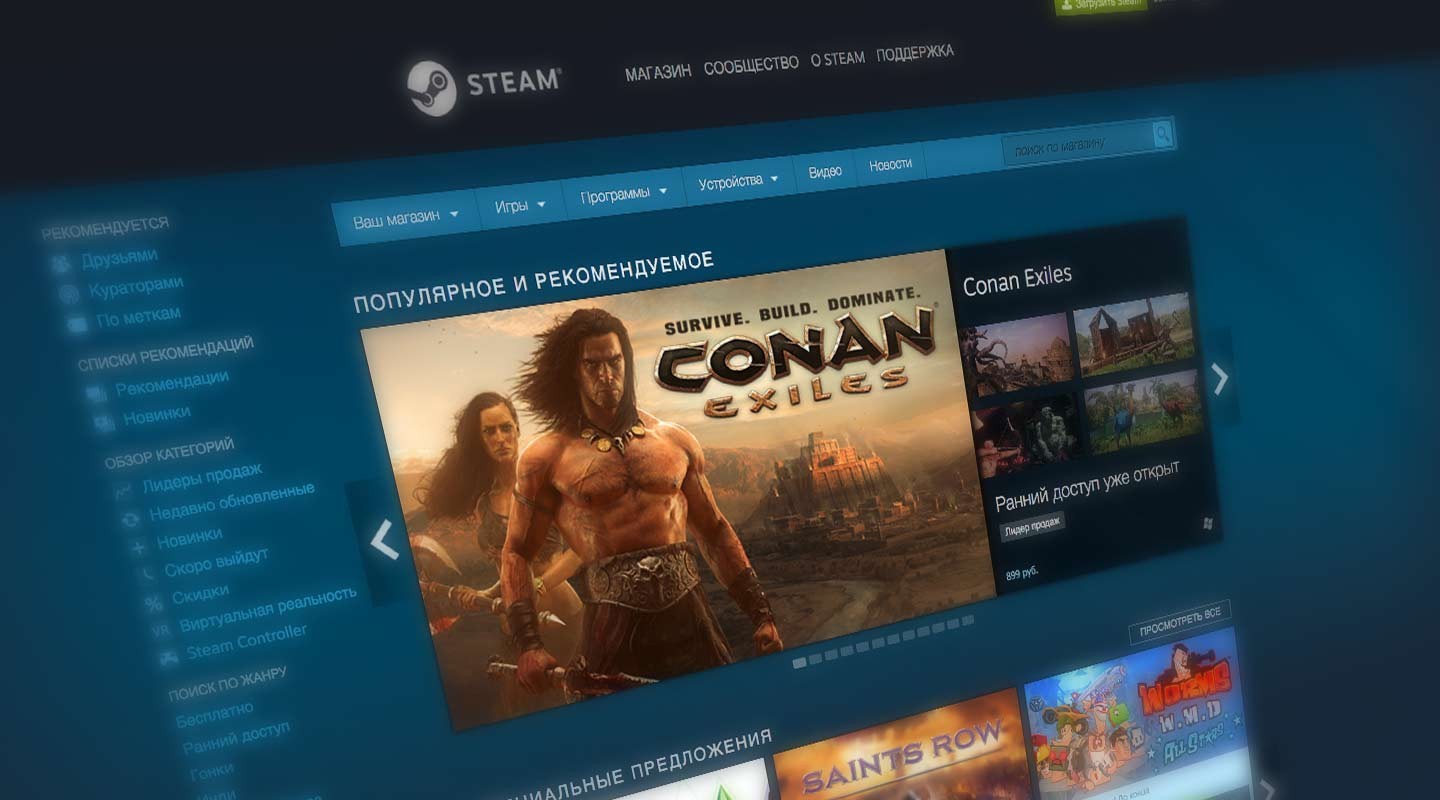Click the Друзьями friends icon in sidebar
Screen dimensions: 1440x800
click(x=62, y=265)
